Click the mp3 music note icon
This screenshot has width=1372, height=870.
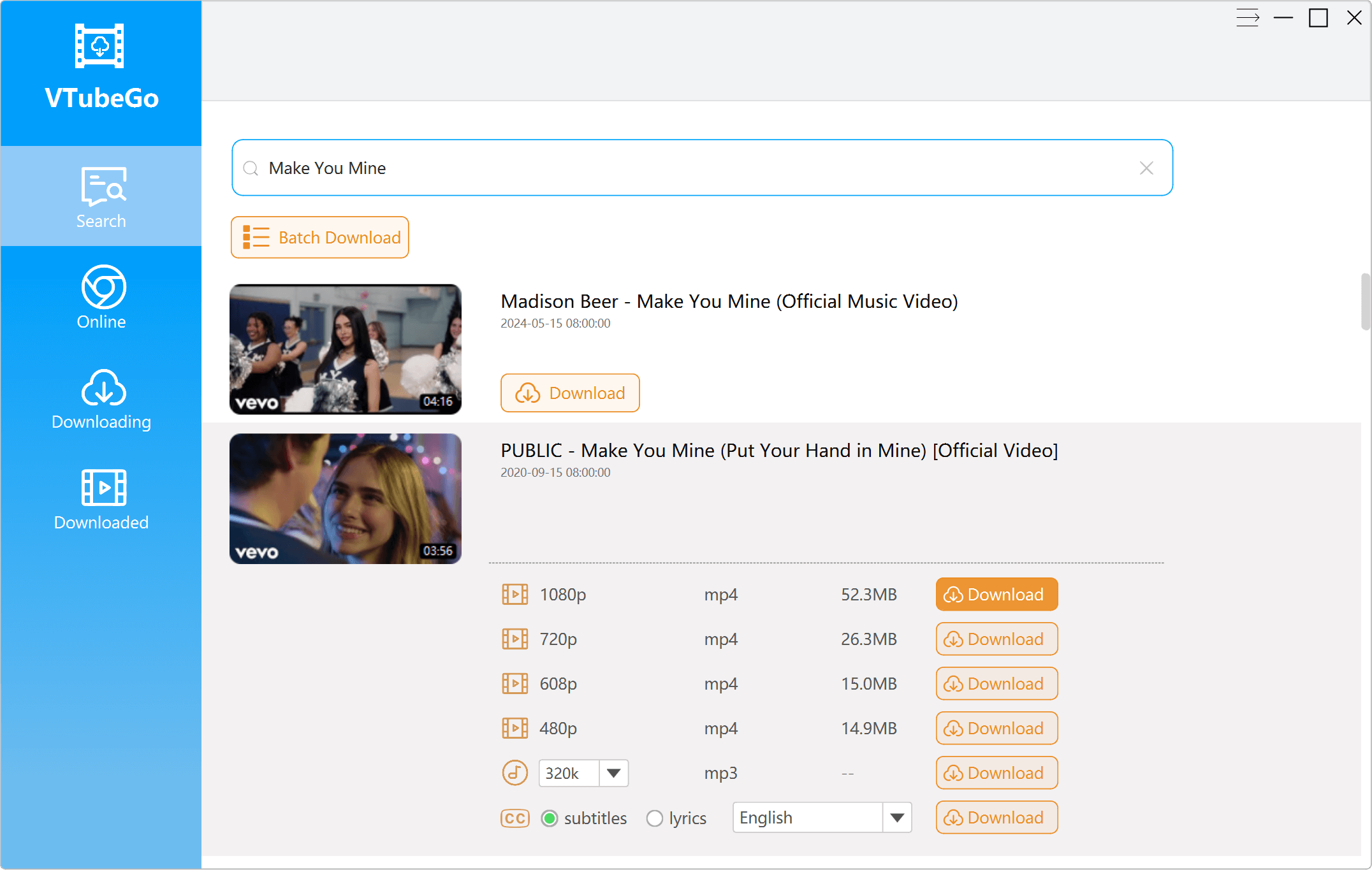(x=514, y=773)
